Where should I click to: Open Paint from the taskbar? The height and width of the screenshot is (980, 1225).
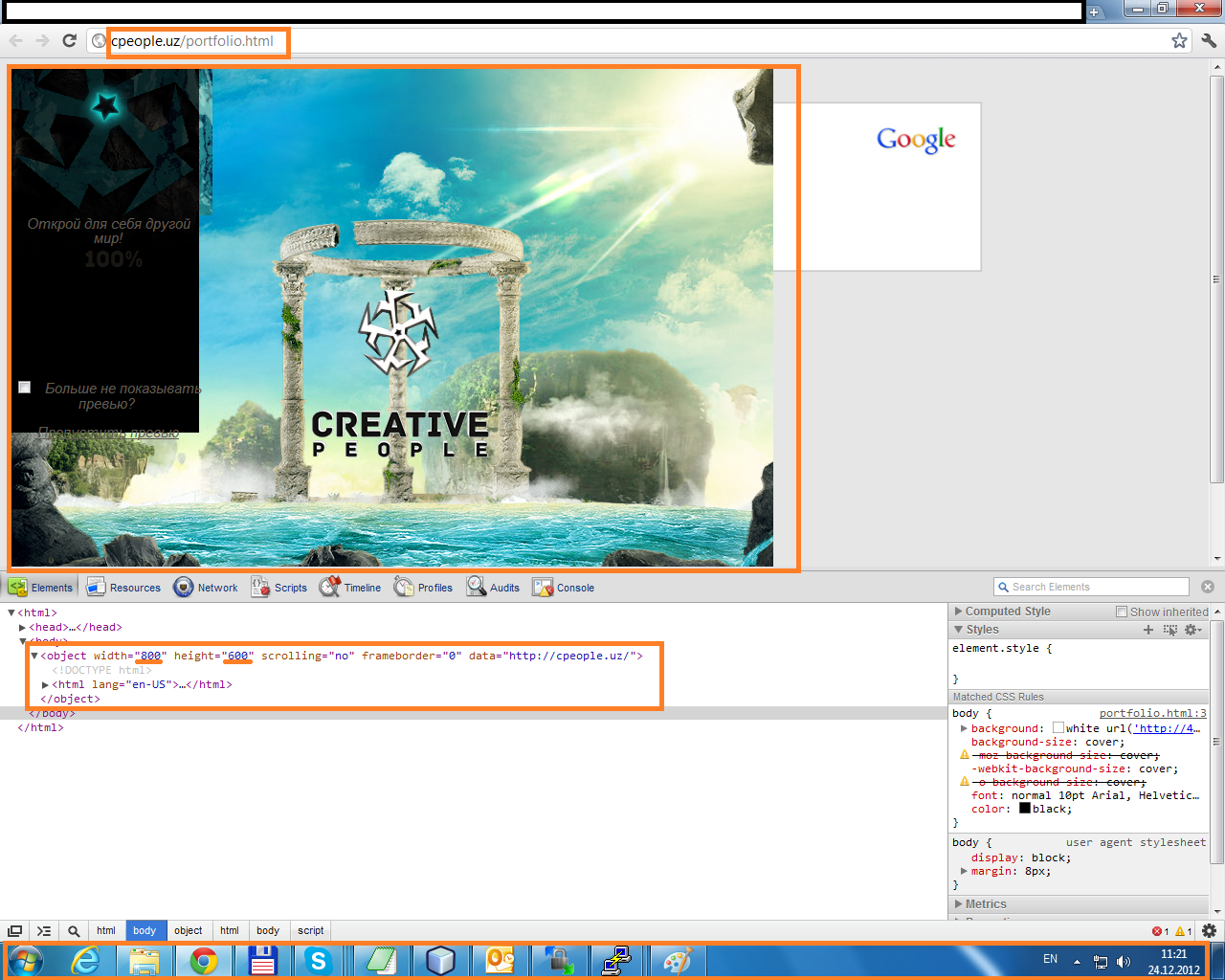click(677, 961)
